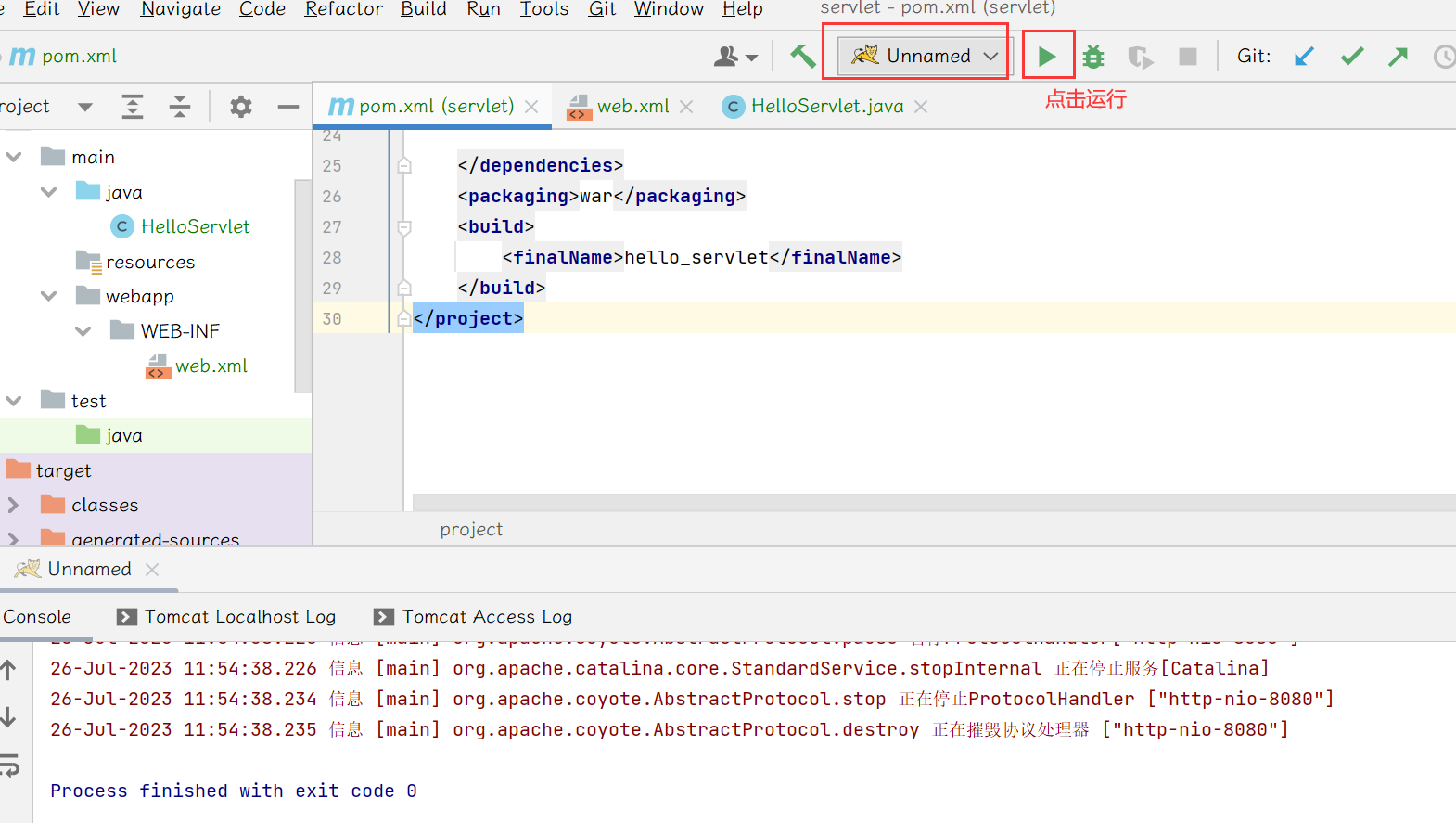Close the Unnamed run tab
The image size is (1456, 823).
[152, 569]
